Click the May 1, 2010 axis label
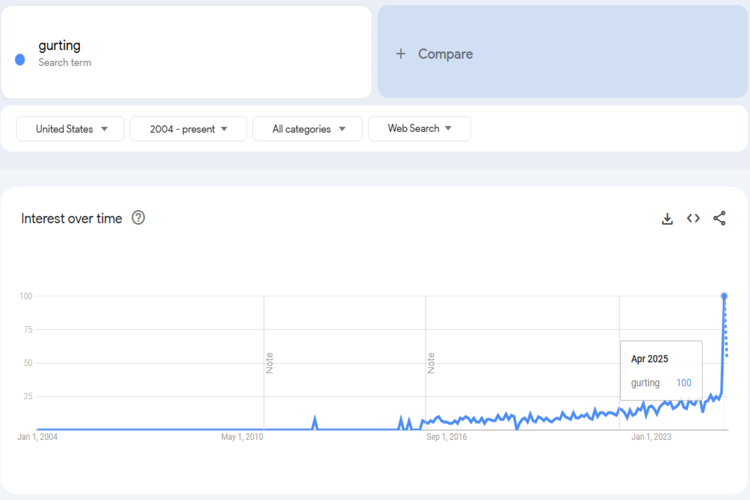 pos(242,437)
